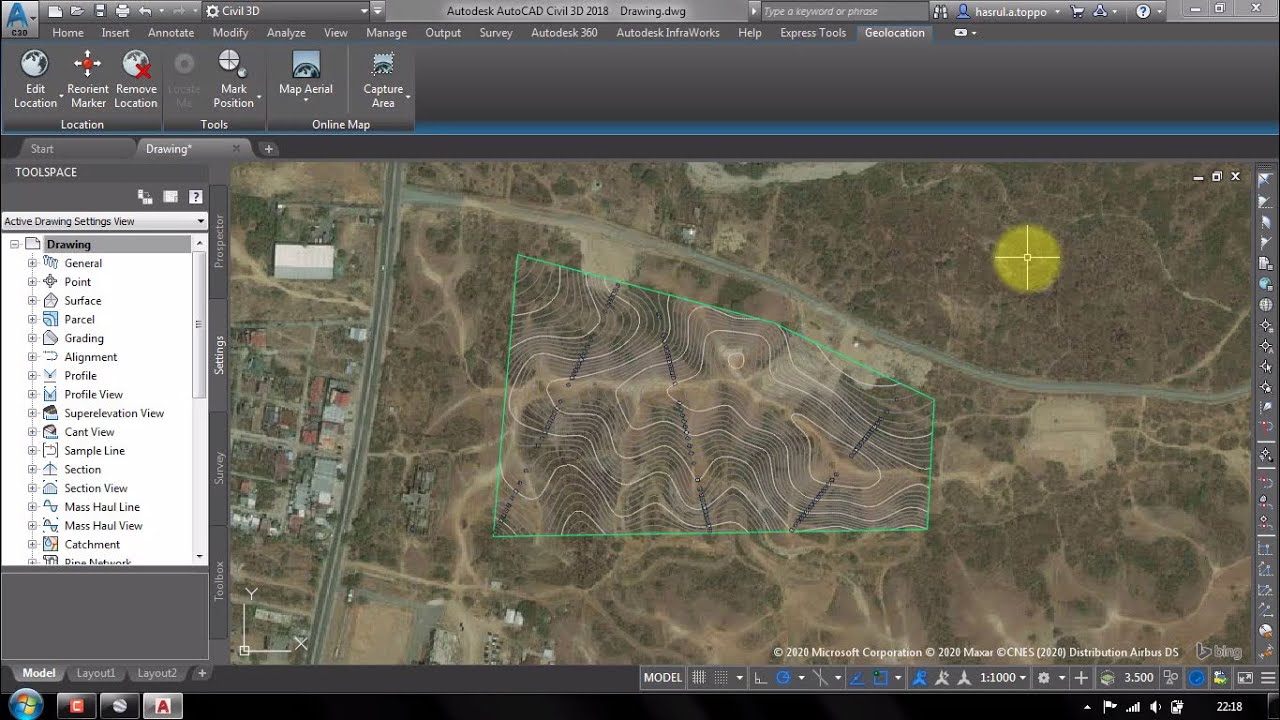The height and width of the screenshot is (720, 1280).
Task: Expand the Pipe Network tree node
Action: click(32, 562)
